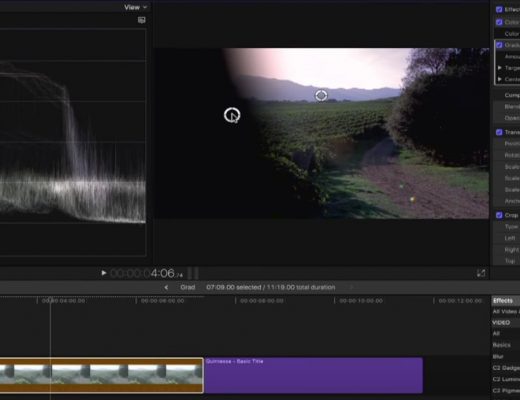Enter full screen playback with expand icon

[x=481, y=273]
